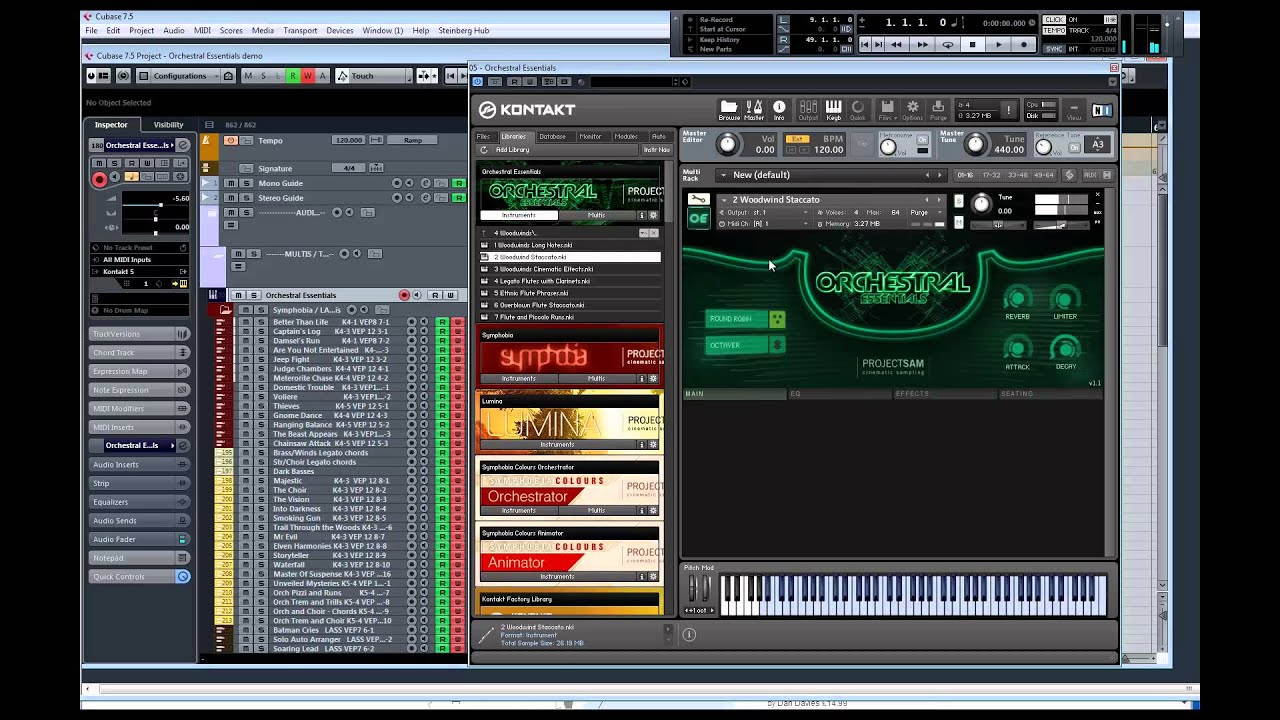The width and height of the screenshot is (1280, 720).
Task: Select 3 Woodwinds Cinematic Effects.nki
Action: pyautogui.click(x=569, y=269)
